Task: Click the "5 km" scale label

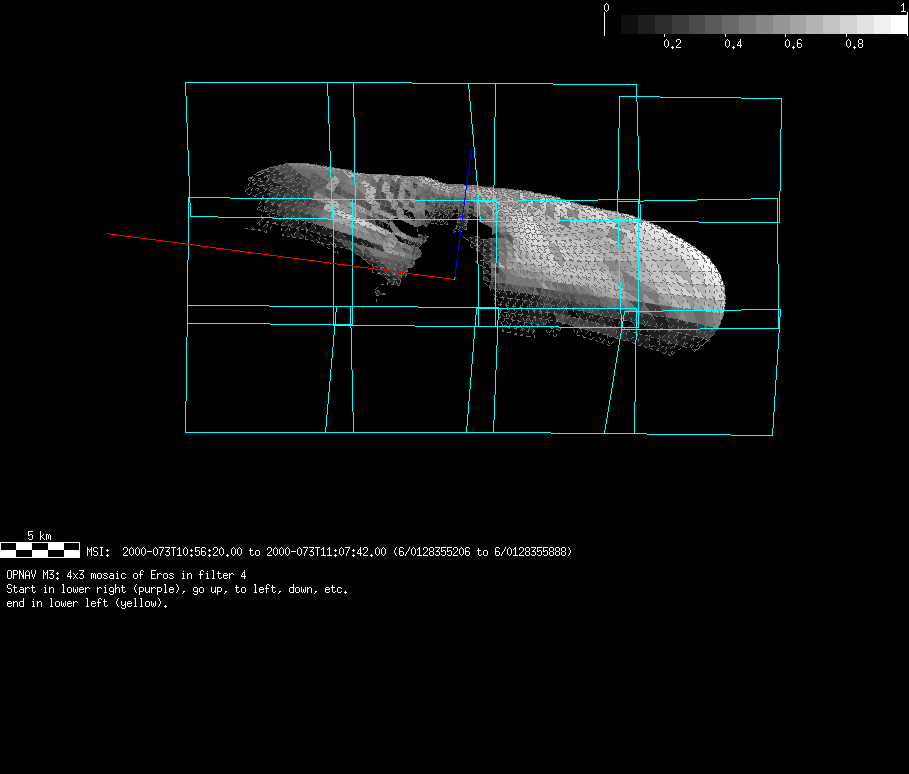Action: click(39, 536)
